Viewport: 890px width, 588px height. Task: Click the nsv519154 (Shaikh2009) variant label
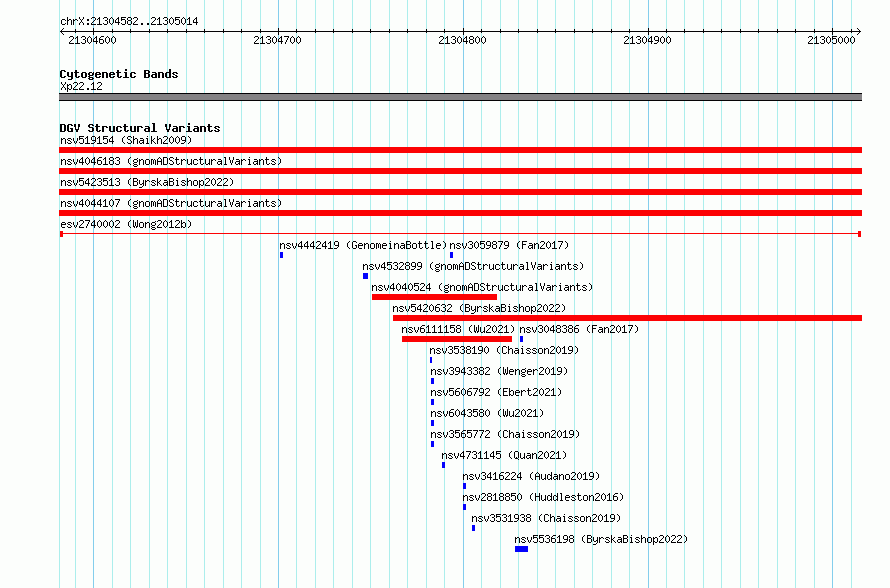point(126,140)
